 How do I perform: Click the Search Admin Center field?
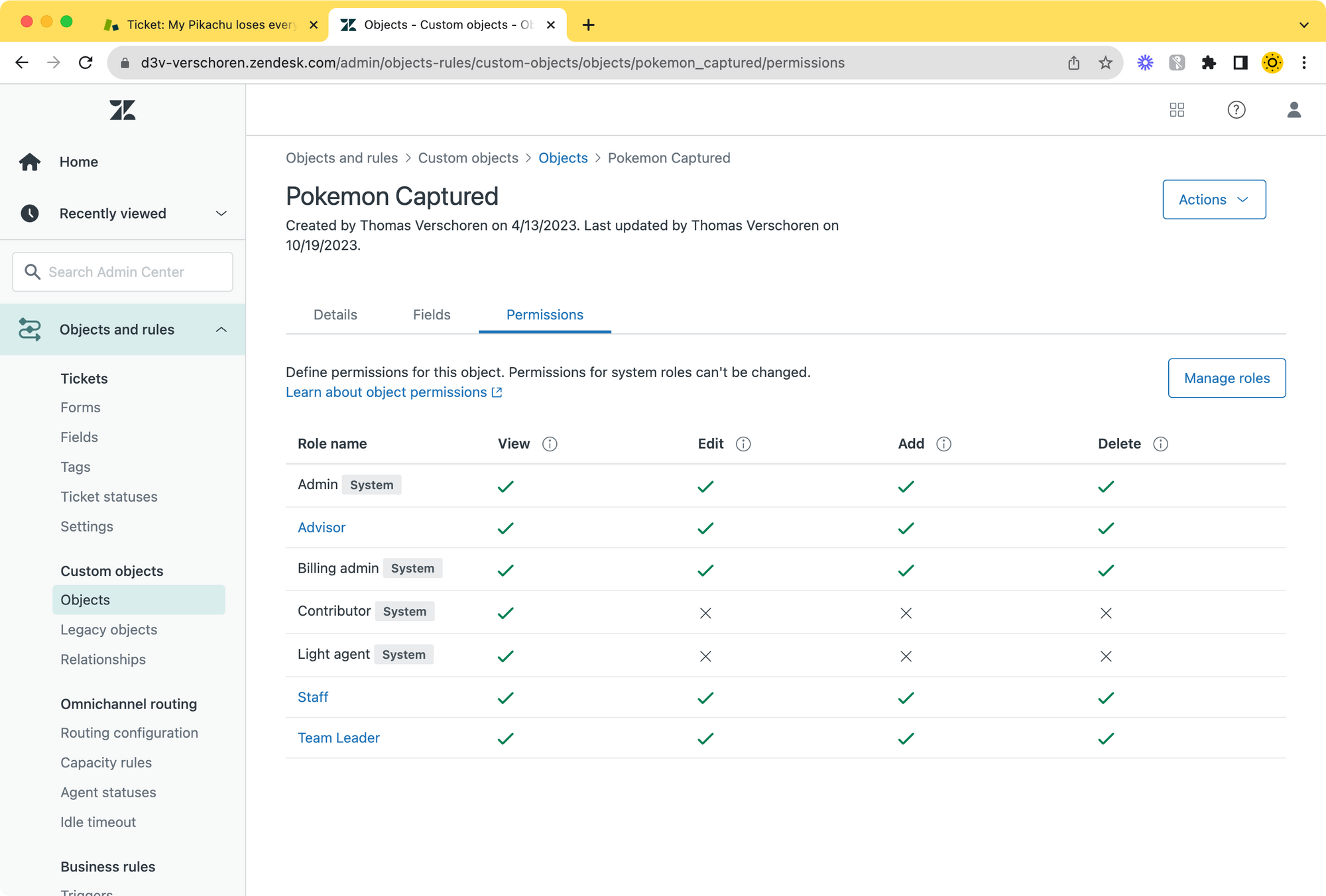click(x=123, y=272)
